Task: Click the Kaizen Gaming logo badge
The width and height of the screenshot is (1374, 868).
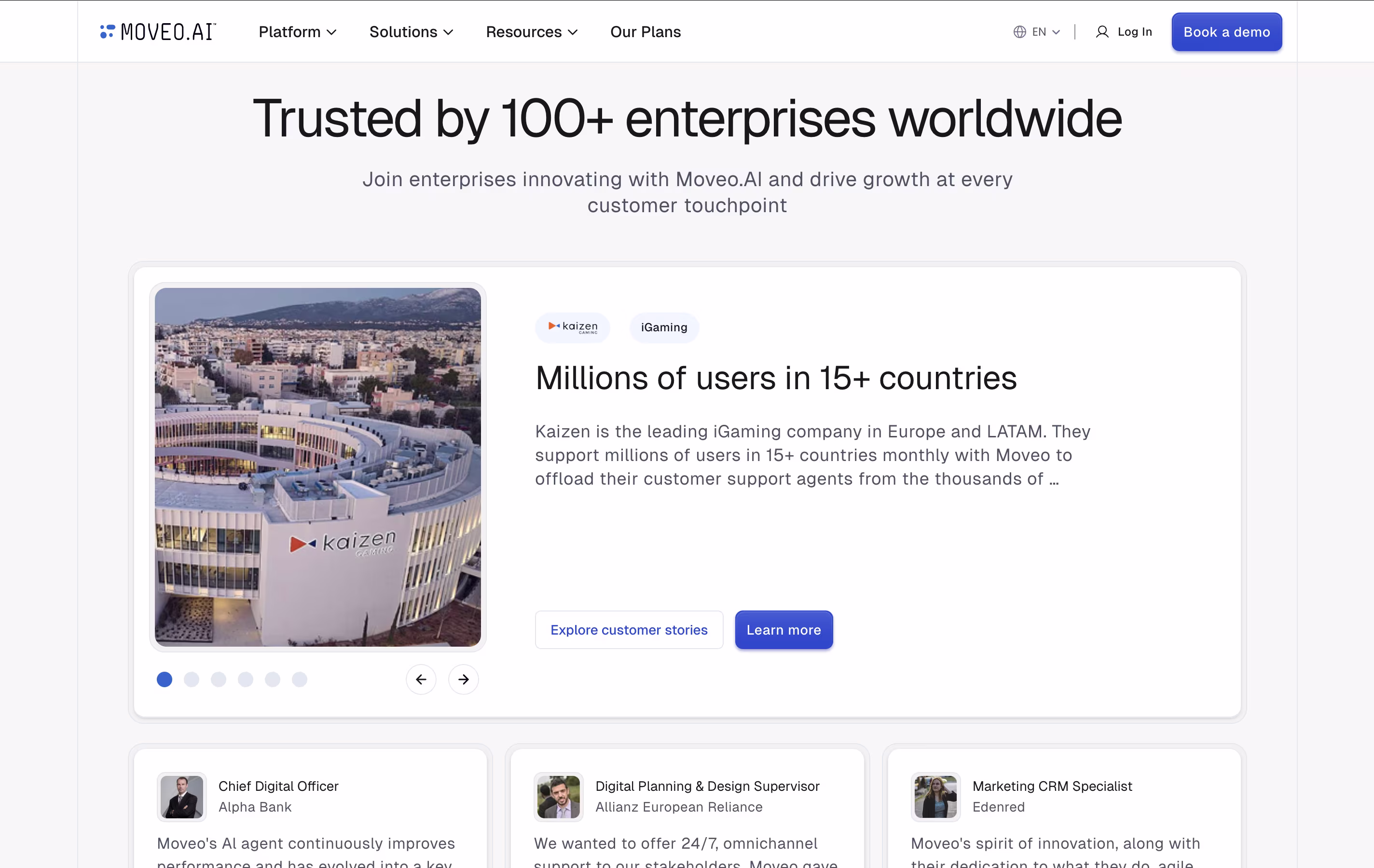Action: coord(572,327)
